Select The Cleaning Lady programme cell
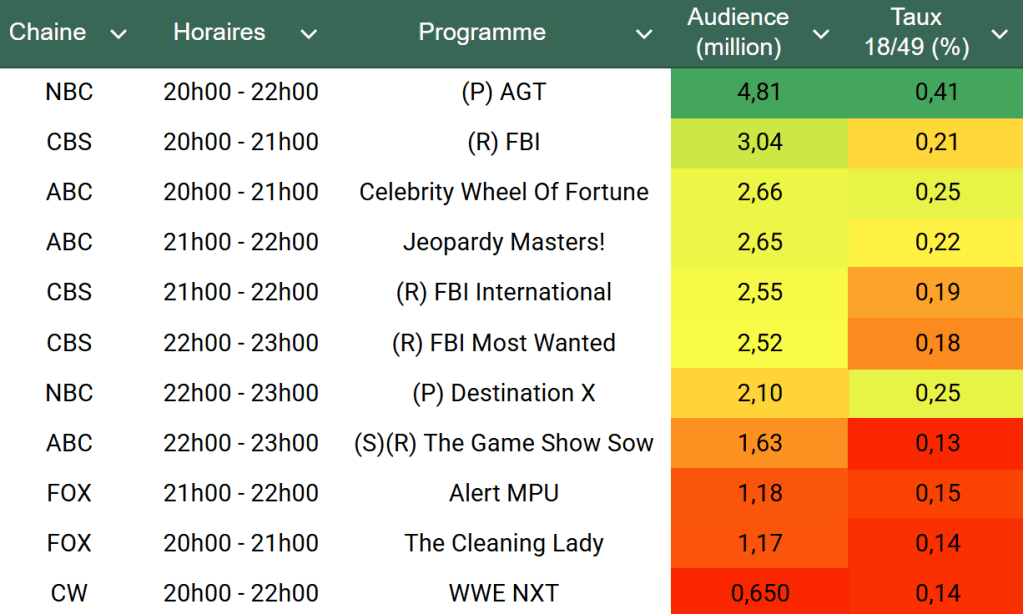This screenshot has height=614, width=1023. coord(503,543)
